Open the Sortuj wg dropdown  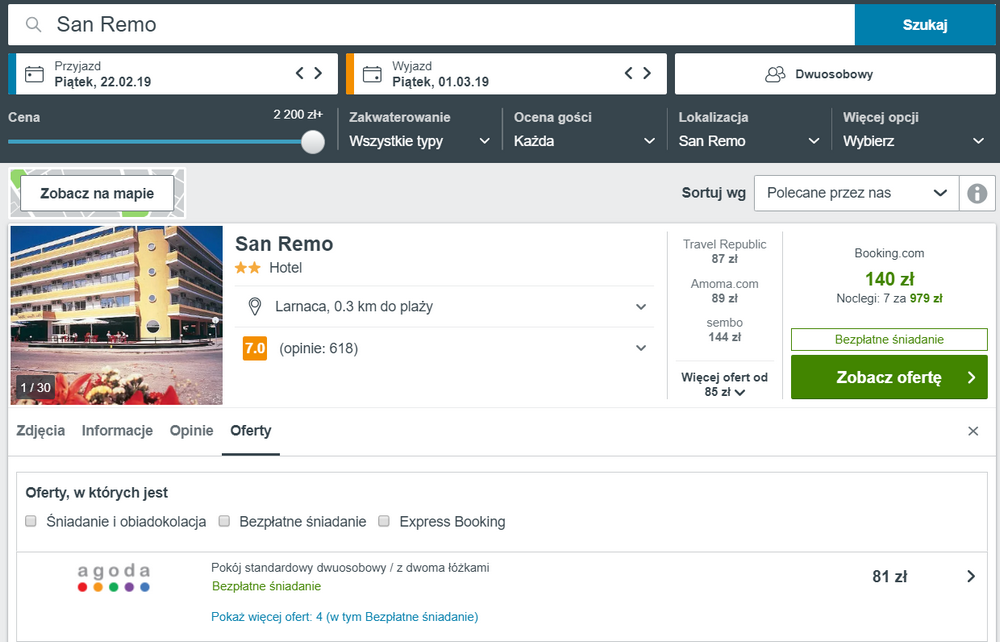[857, 193]
